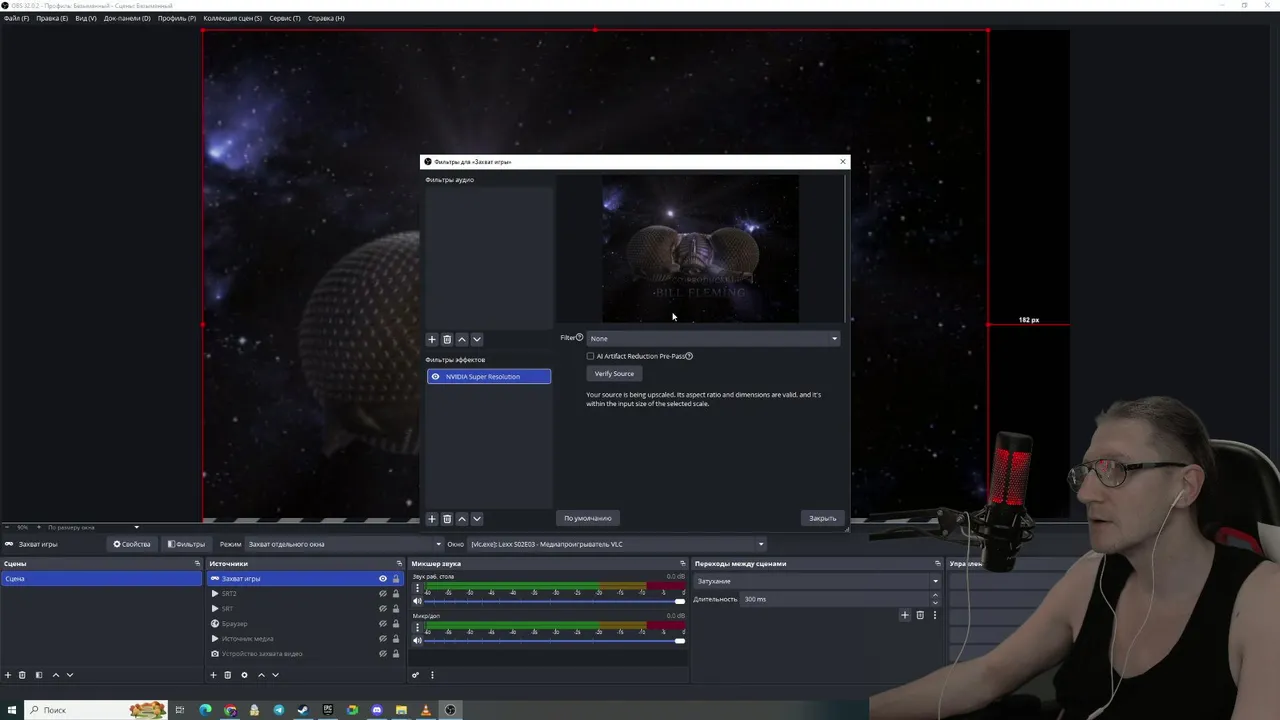Open the Коллекция сцен menu
The height and width of the screenshot is (720, 1280).
point(233,18)
